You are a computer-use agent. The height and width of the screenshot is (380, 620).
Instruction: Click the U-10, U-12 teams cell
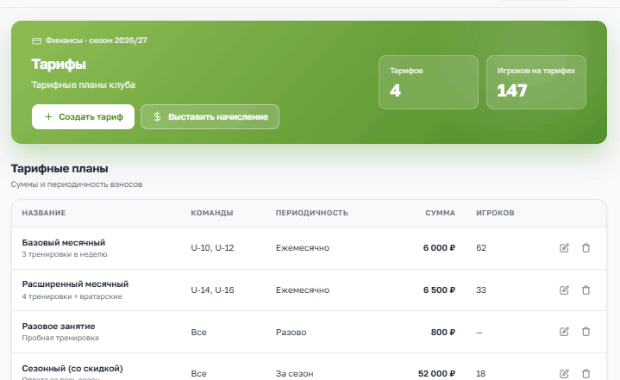(x=212, y=248)
